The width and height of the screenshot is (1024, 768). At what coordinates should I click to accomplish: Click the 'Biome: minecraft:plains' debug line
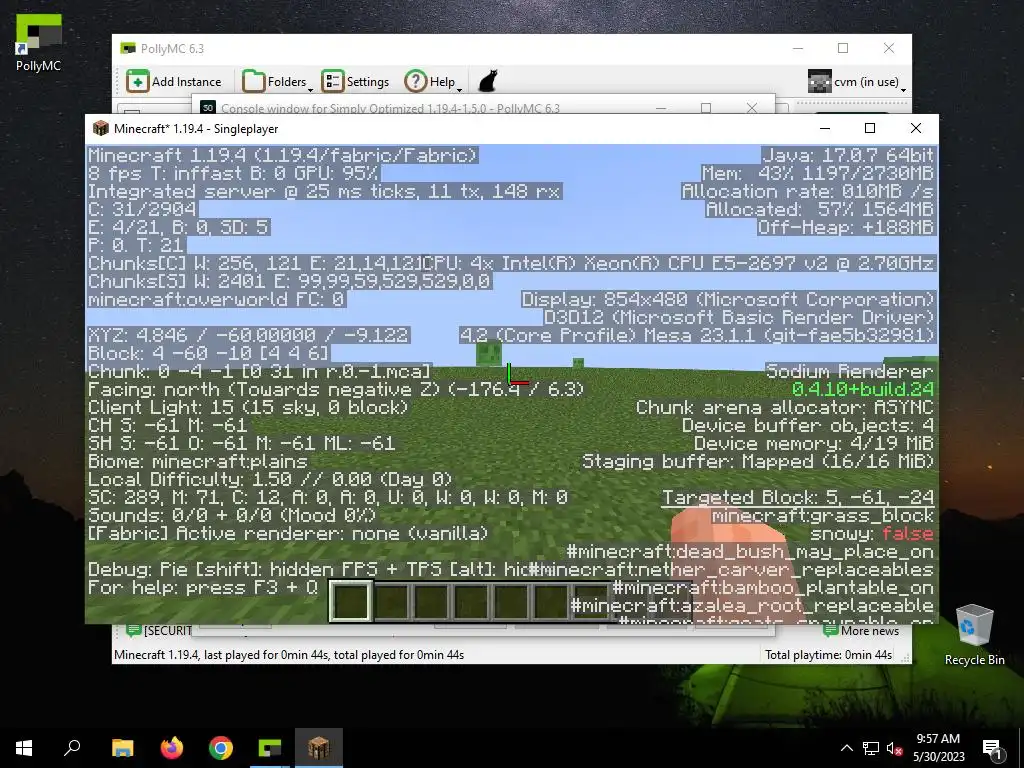click(x=197, y=462)
